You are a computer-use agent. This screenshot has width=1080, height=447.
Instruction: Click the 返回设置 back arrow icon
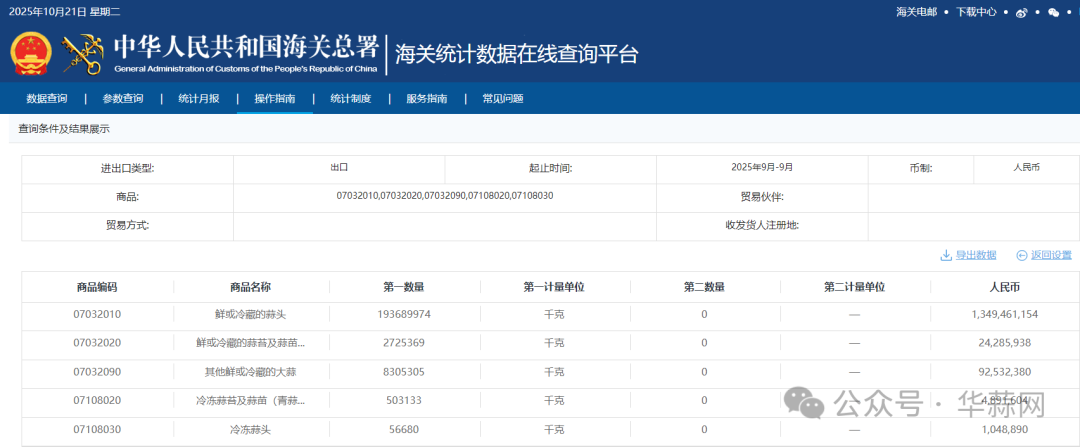point(1022,255)
